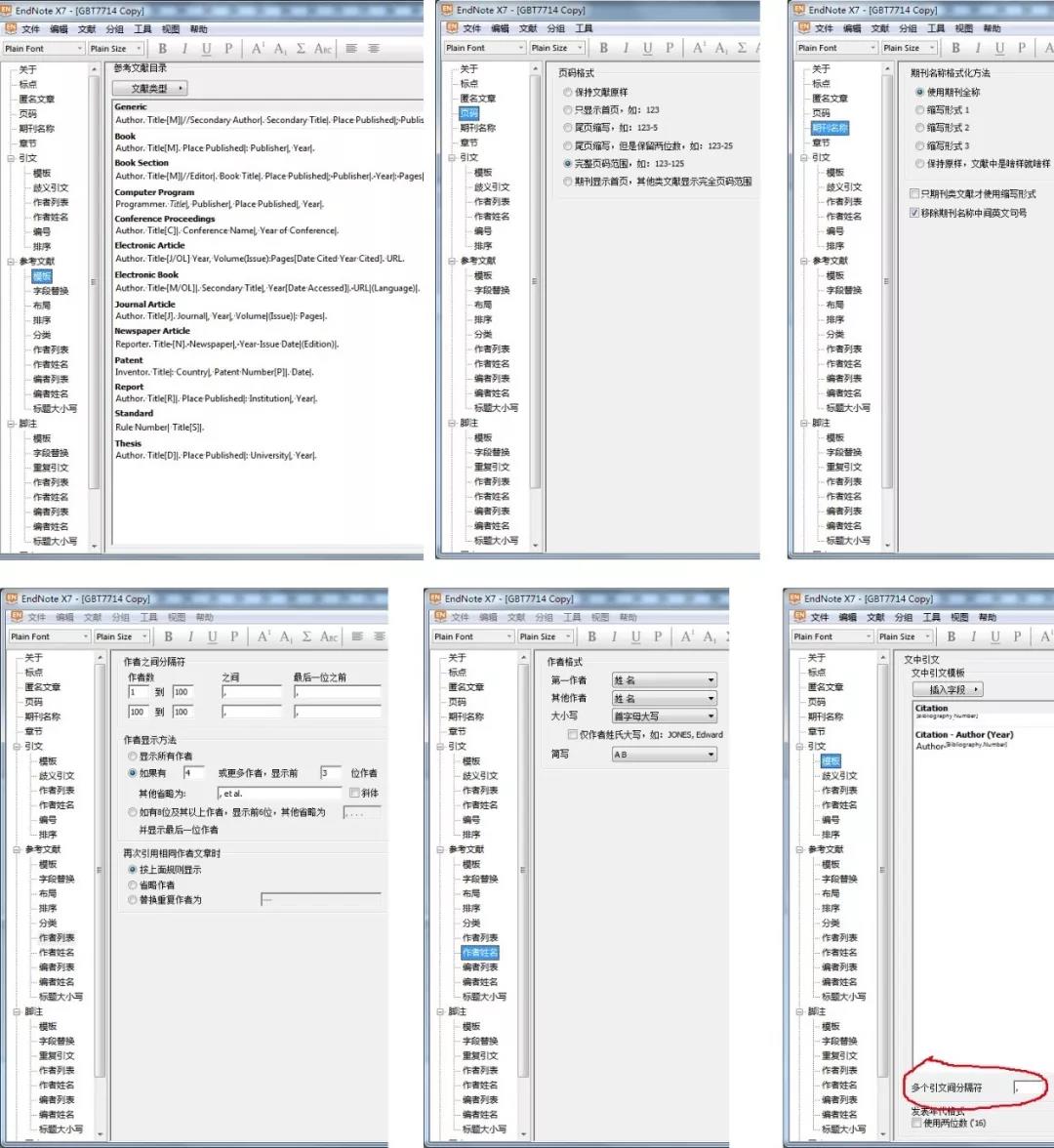This screenshot has width=1054, height=1148.
Task: Click the 插入字段 button
Action: [x=948, y=689]
